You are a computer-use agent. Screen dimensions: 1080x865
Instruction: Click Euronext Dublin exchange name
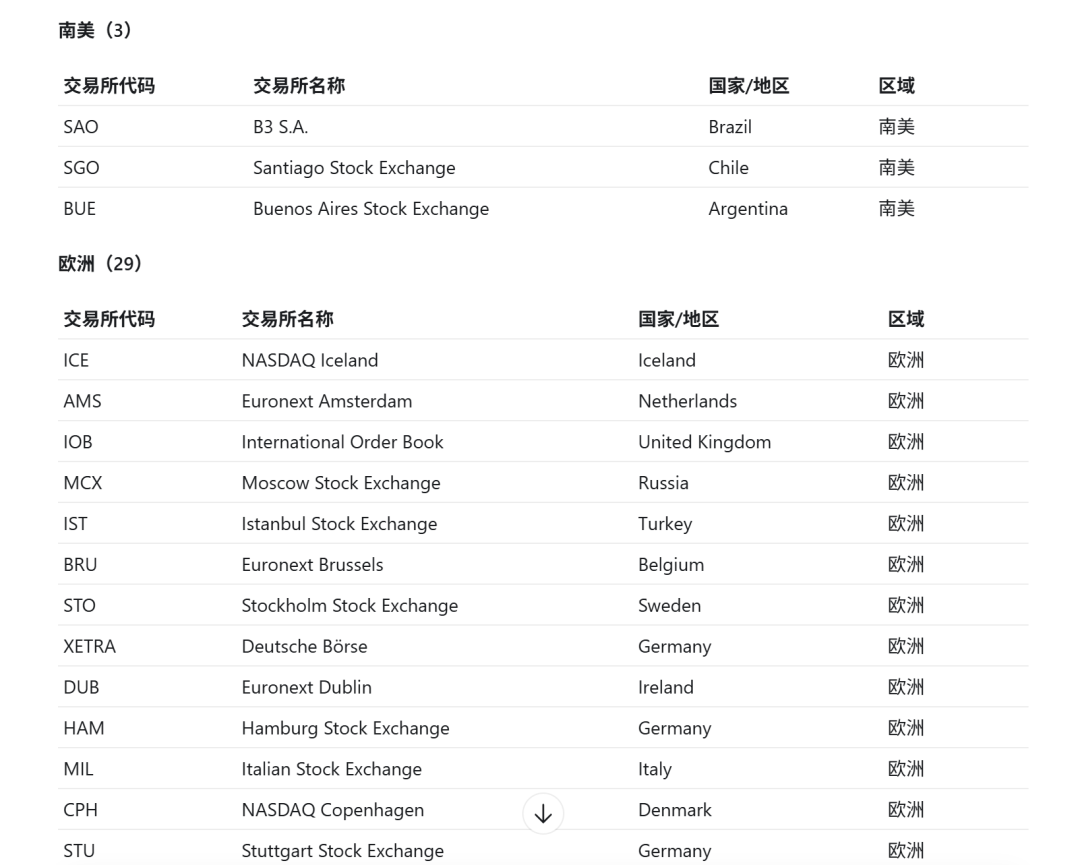coord(307,687)
